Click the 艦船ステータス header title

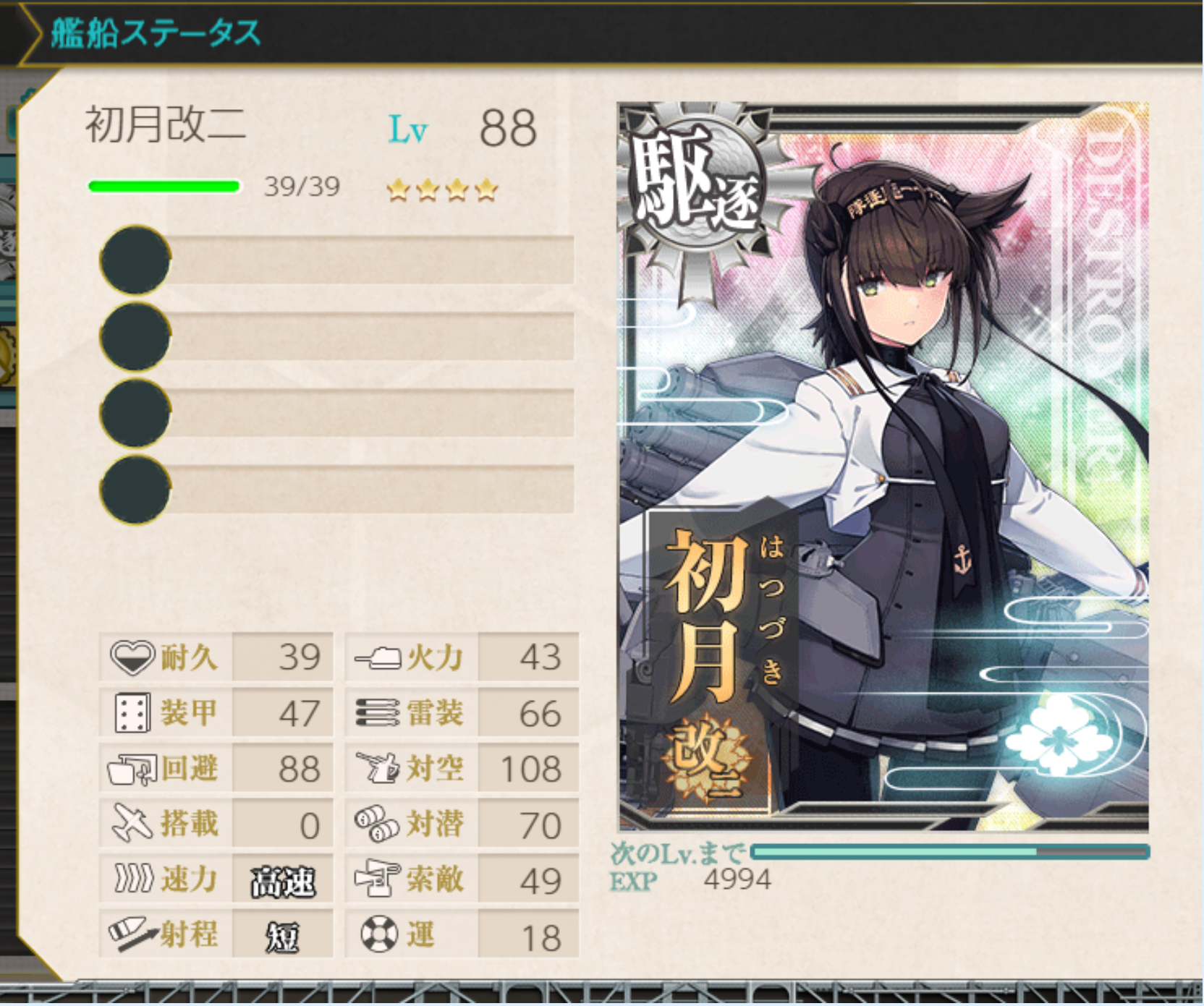[x=156, y=33]
